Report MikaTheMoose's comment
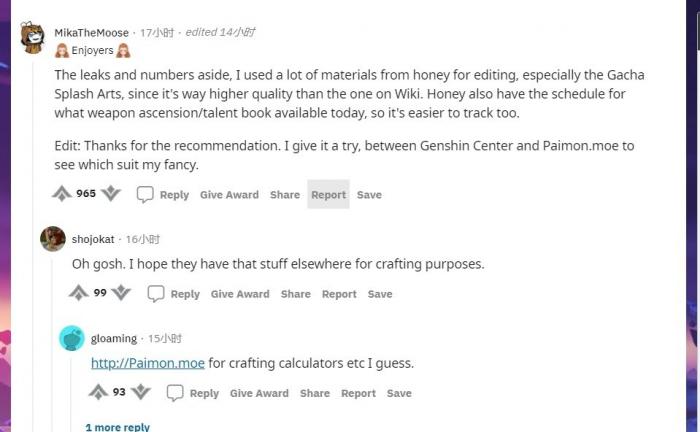This screenshot has height=432, width=700. (x=328, y=195)
